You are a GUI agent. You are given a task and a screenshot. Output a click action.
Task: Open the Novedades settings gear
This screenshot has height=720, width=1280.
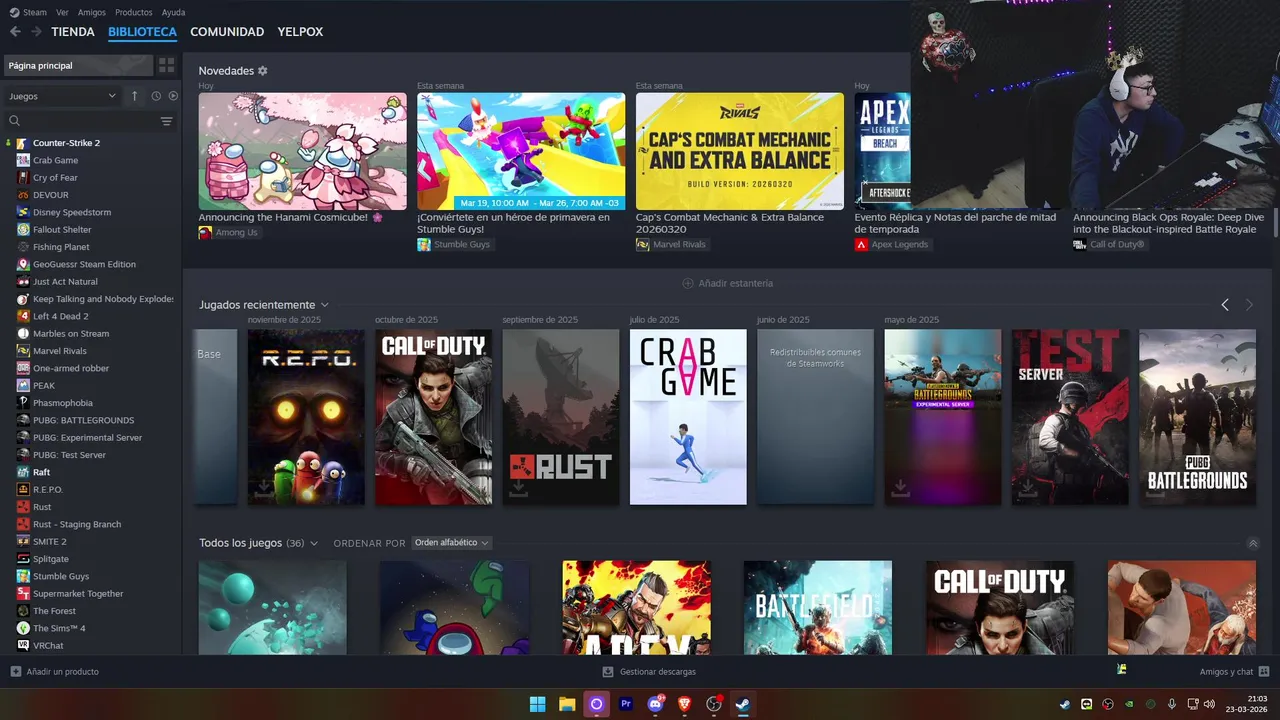click(x=263, y=71)
